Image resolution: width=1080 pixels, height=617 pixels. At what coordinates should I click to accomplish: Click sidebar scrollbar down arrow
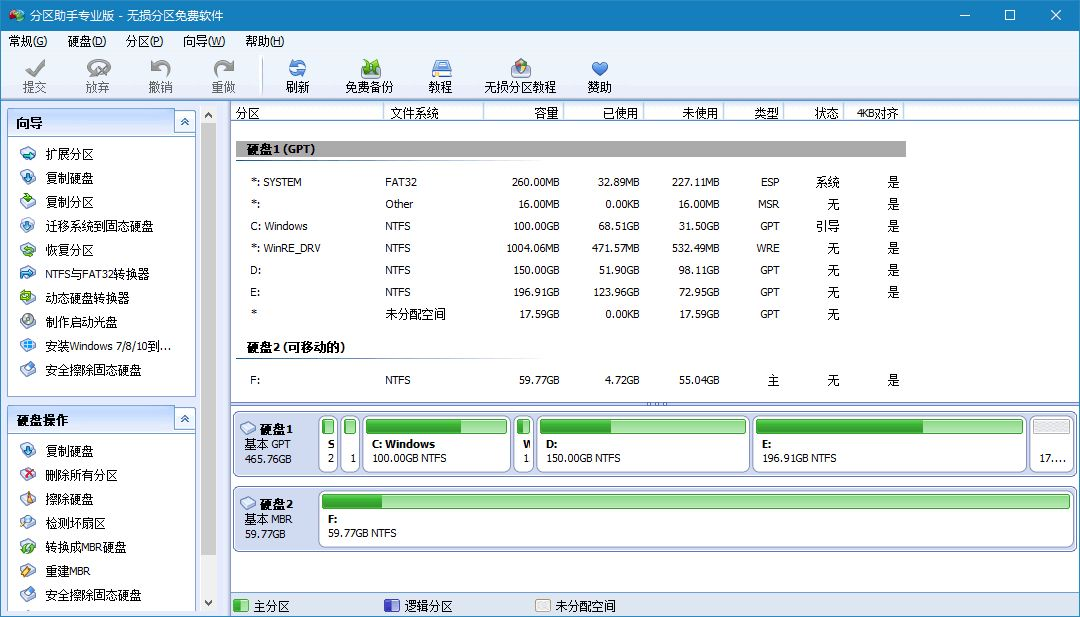click(x=209, y=603)
